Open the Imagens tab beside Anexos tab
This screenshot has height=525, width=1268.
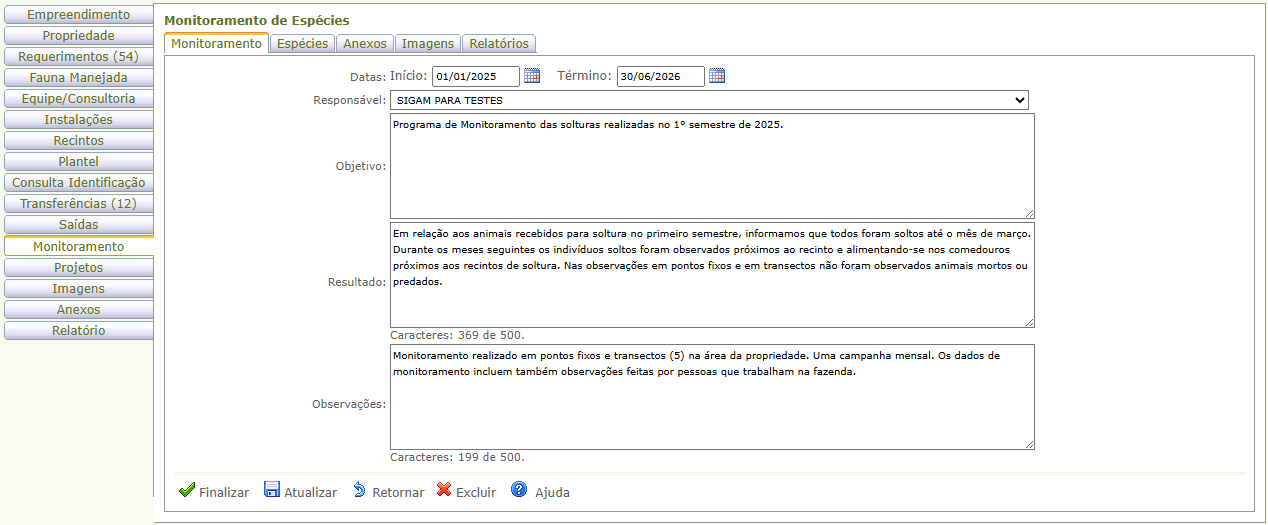[428, 43]
